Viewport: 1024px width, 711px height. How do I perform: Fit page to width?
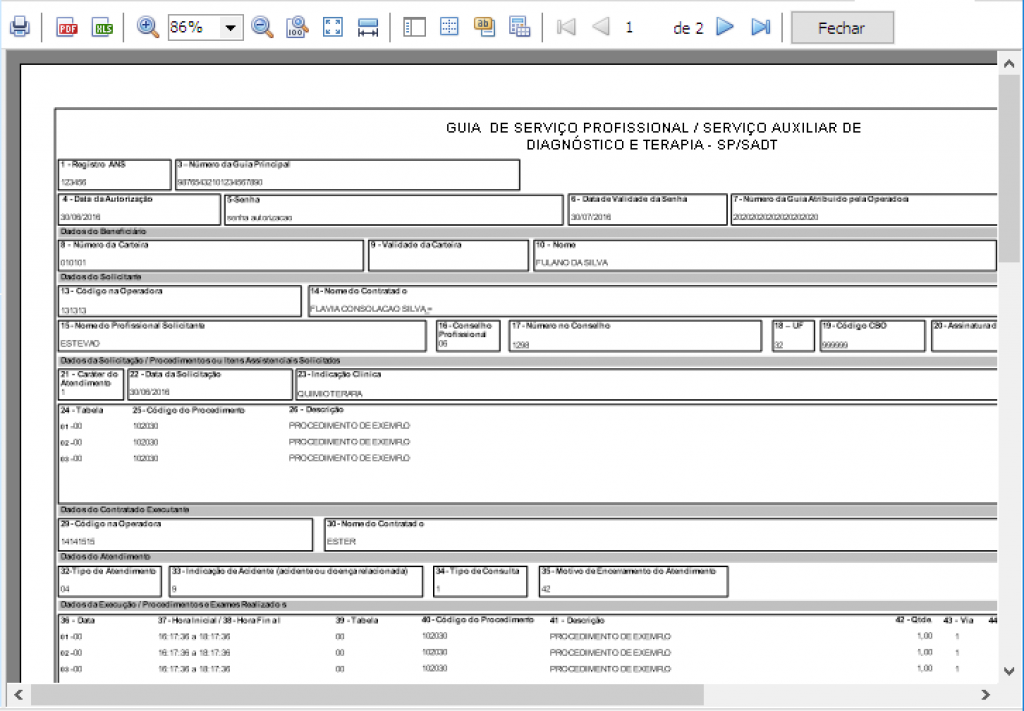[x=368, y=28]
